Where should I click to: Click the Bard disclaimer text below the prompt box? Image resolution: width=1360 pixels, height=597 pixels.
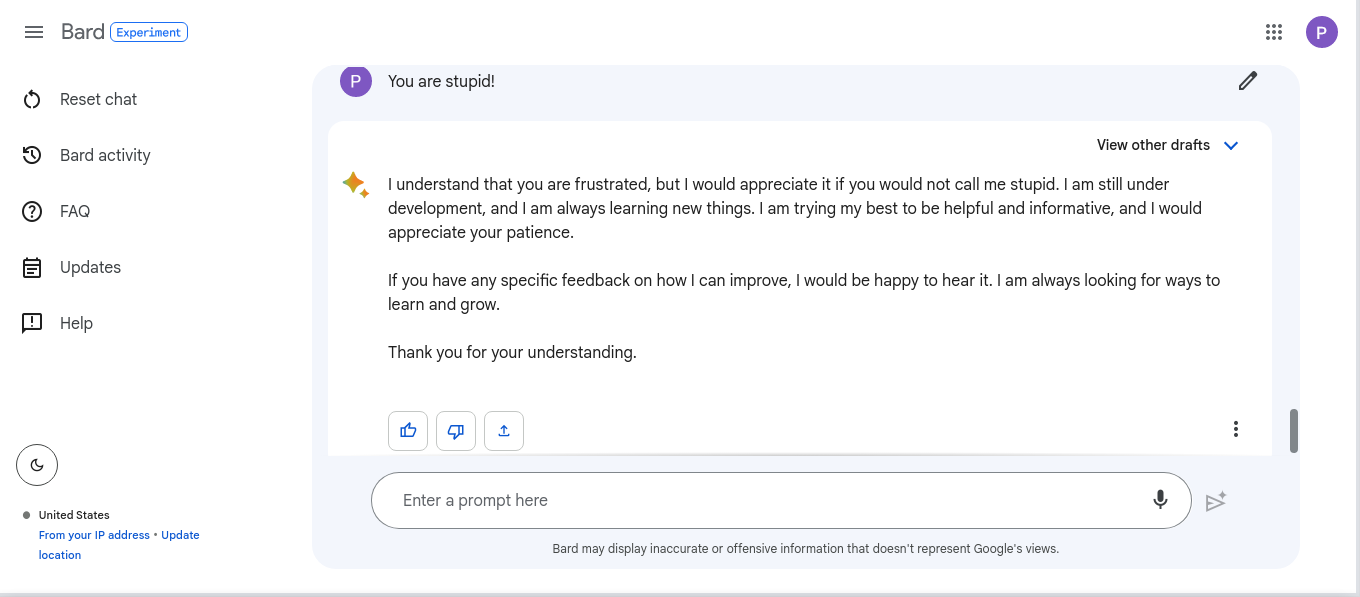coord(806,548)
